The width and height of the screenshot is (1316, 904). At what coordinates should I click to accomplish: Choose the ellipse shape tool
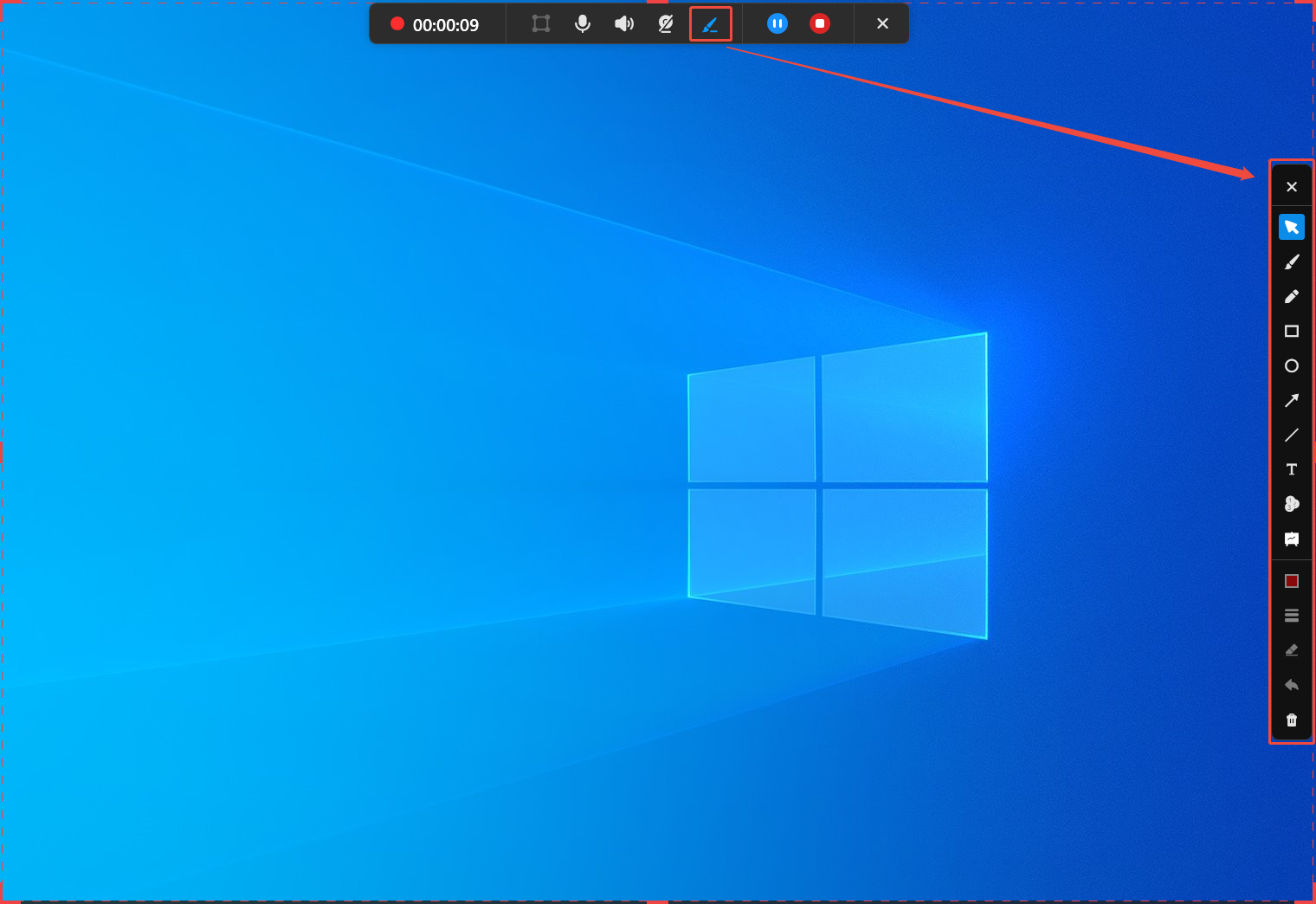(1291, 366)
